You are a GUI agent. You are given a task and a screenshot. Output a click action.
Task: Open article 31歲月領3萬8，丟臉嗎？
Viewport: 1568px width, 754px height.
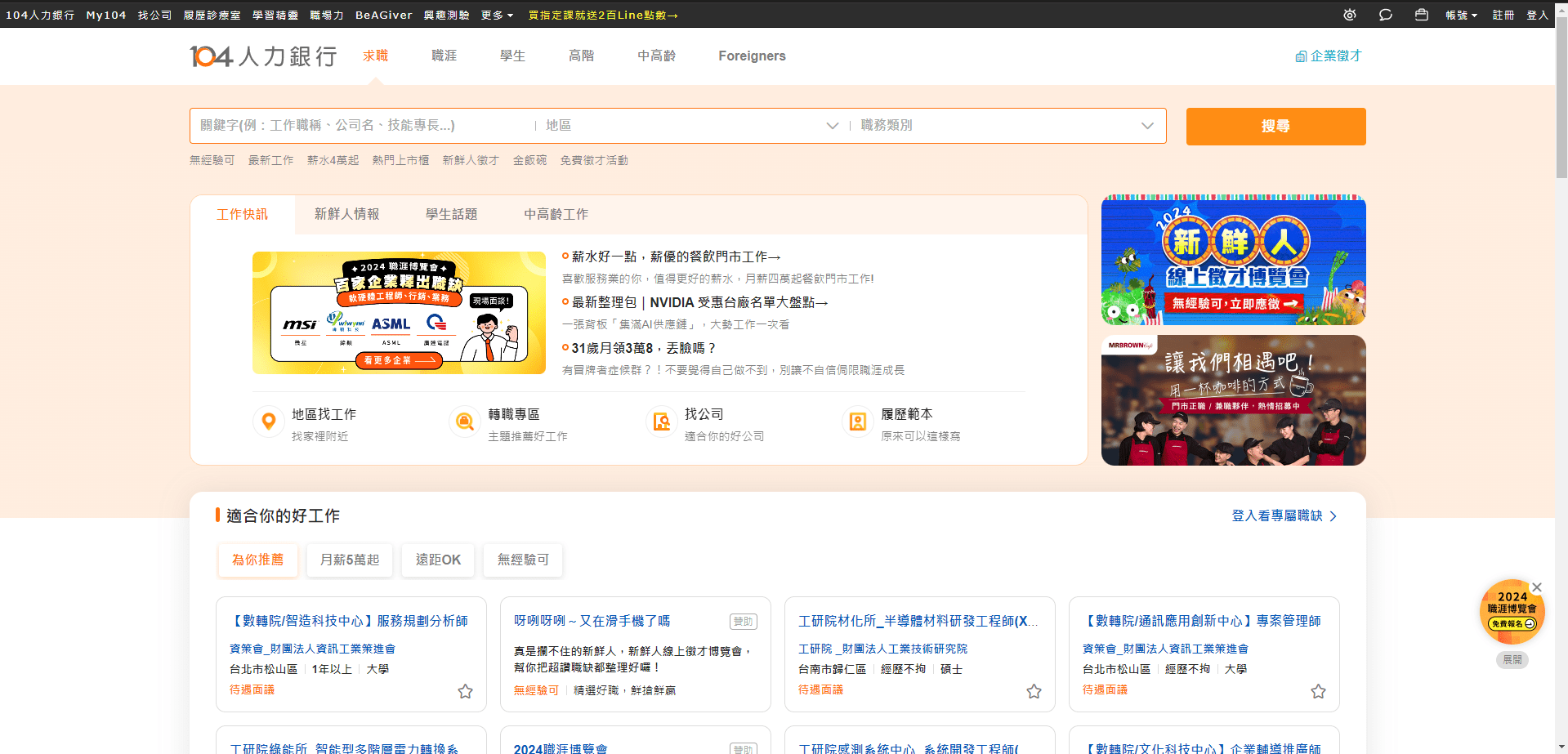pyautogui.click(x=644, y=348)
